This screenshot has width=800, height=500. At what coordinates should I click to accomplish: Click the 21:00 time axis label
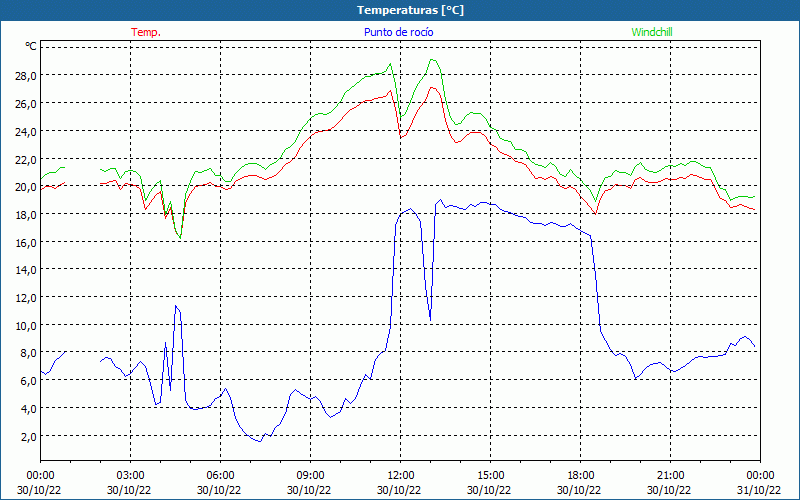[x=670, y=475]
